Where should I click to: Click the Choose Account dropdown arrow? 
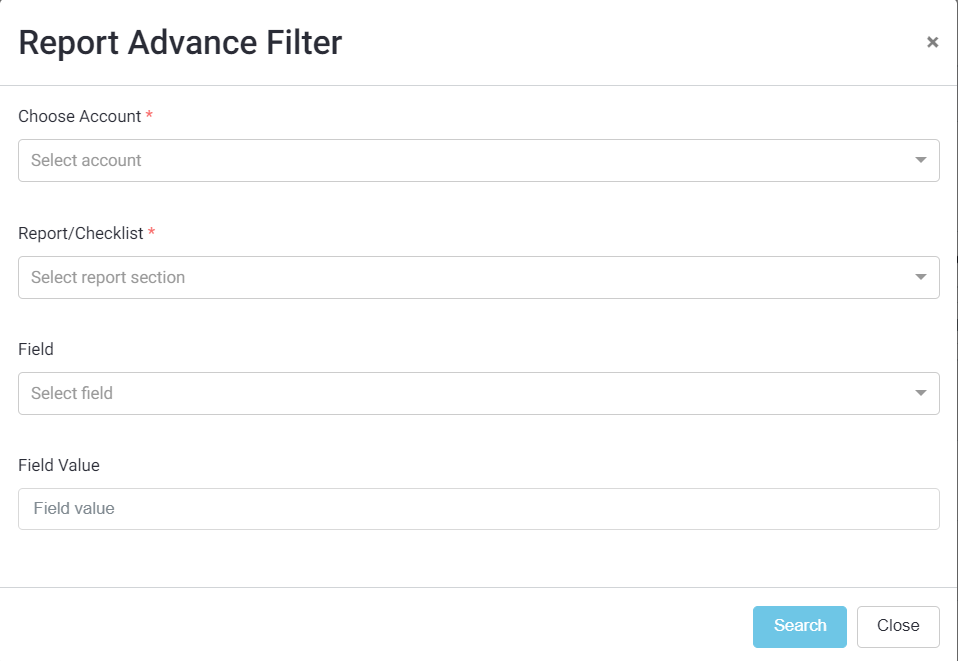click(921, 160)
